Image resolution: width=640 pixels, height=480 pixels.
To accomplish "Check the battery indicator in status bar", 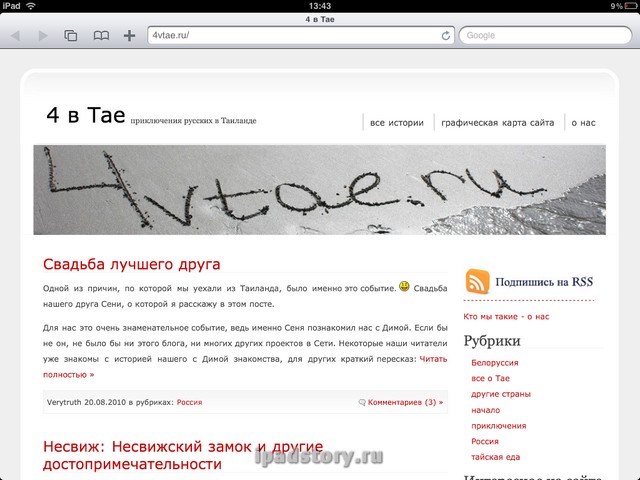I will click(630, 6).
